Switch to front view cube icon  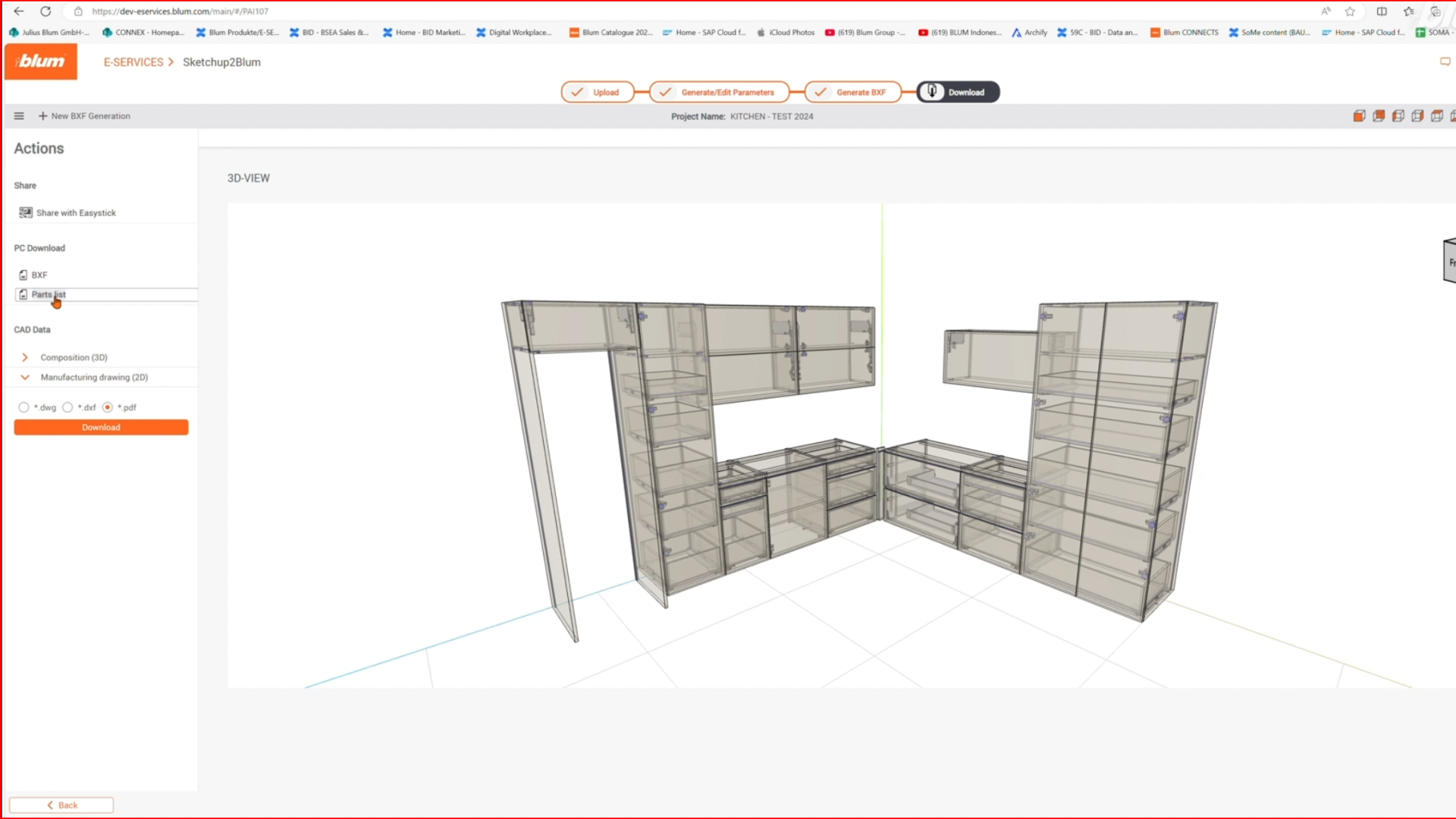(x=1359, y=116)
